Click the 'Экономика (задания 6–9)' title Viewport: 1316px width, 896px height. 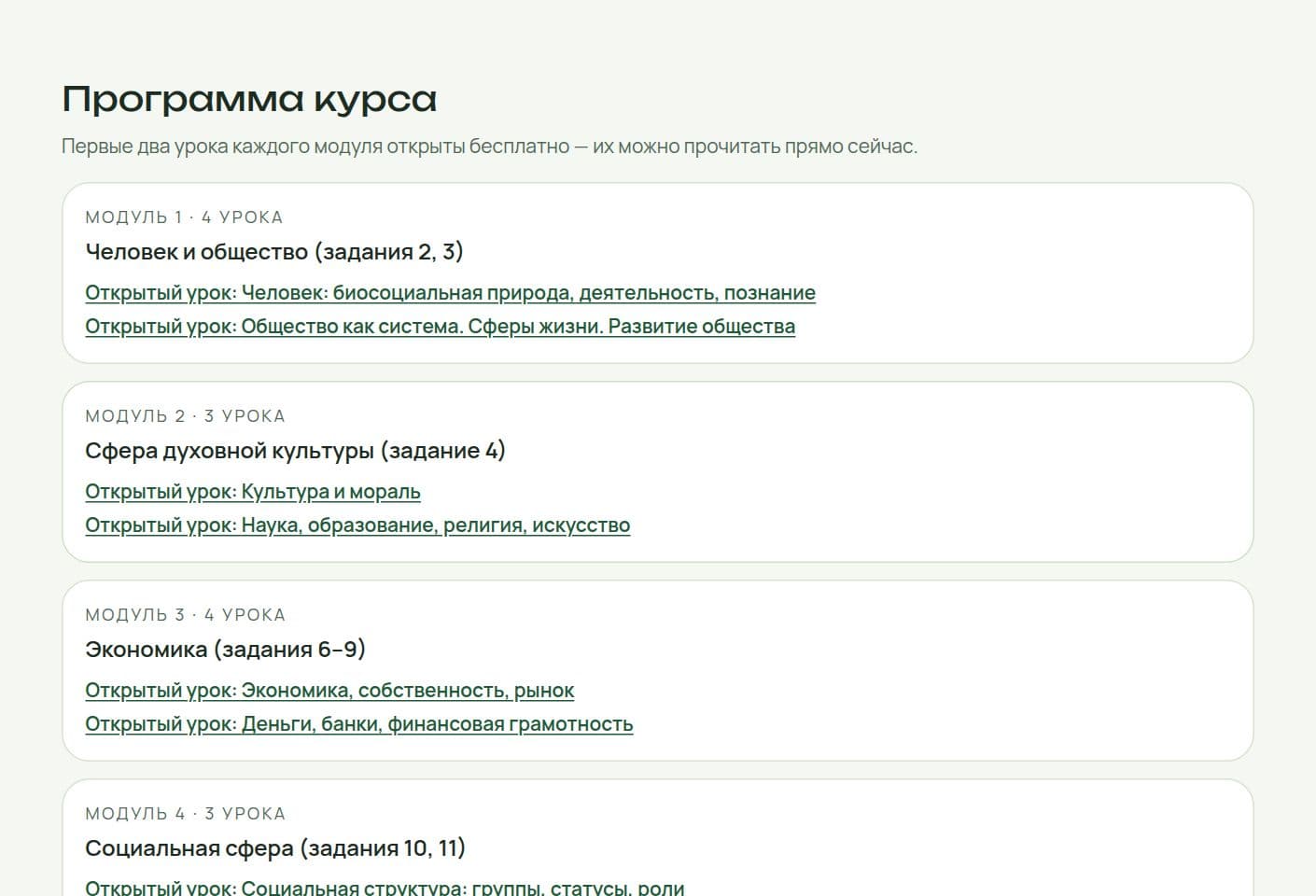(225, 650)
